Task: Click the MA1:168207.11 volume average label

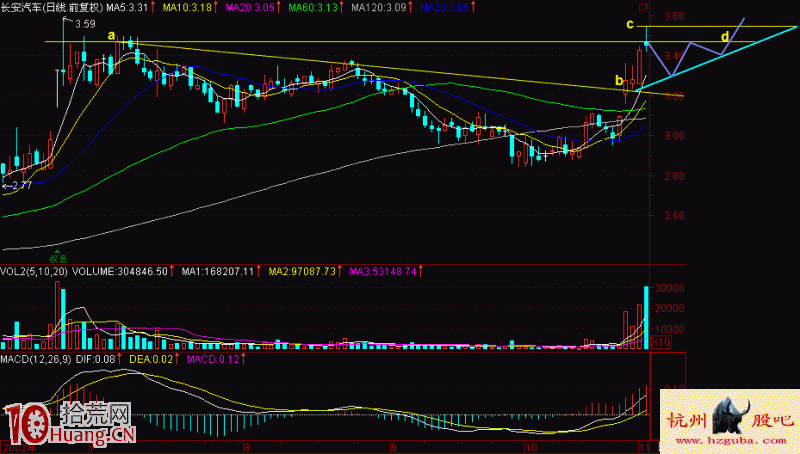Action: click(217, 271)
